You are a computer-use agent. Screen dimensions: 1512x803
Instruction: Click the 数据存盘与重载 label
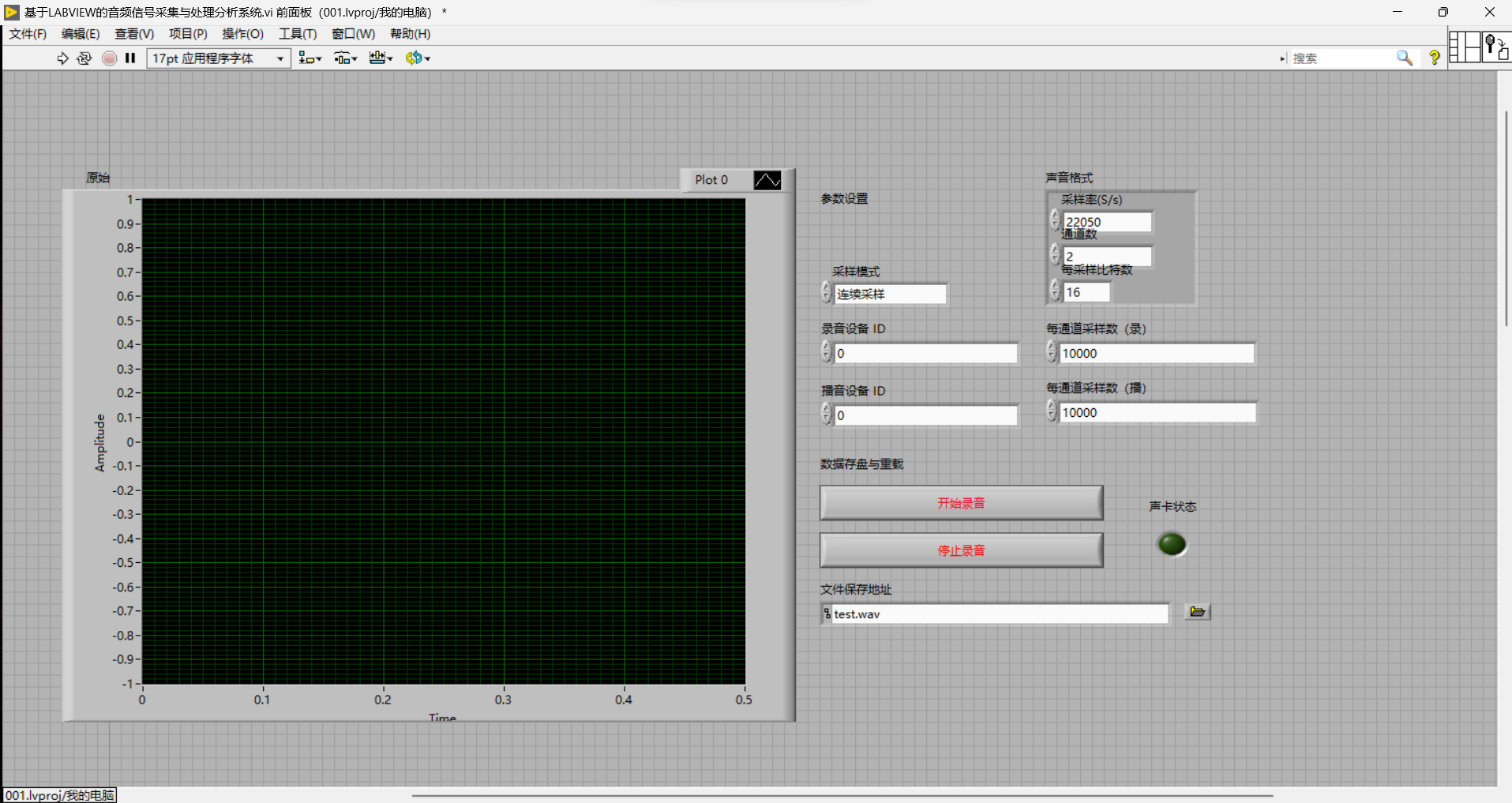pyautogui.click(x=861, y=464)
